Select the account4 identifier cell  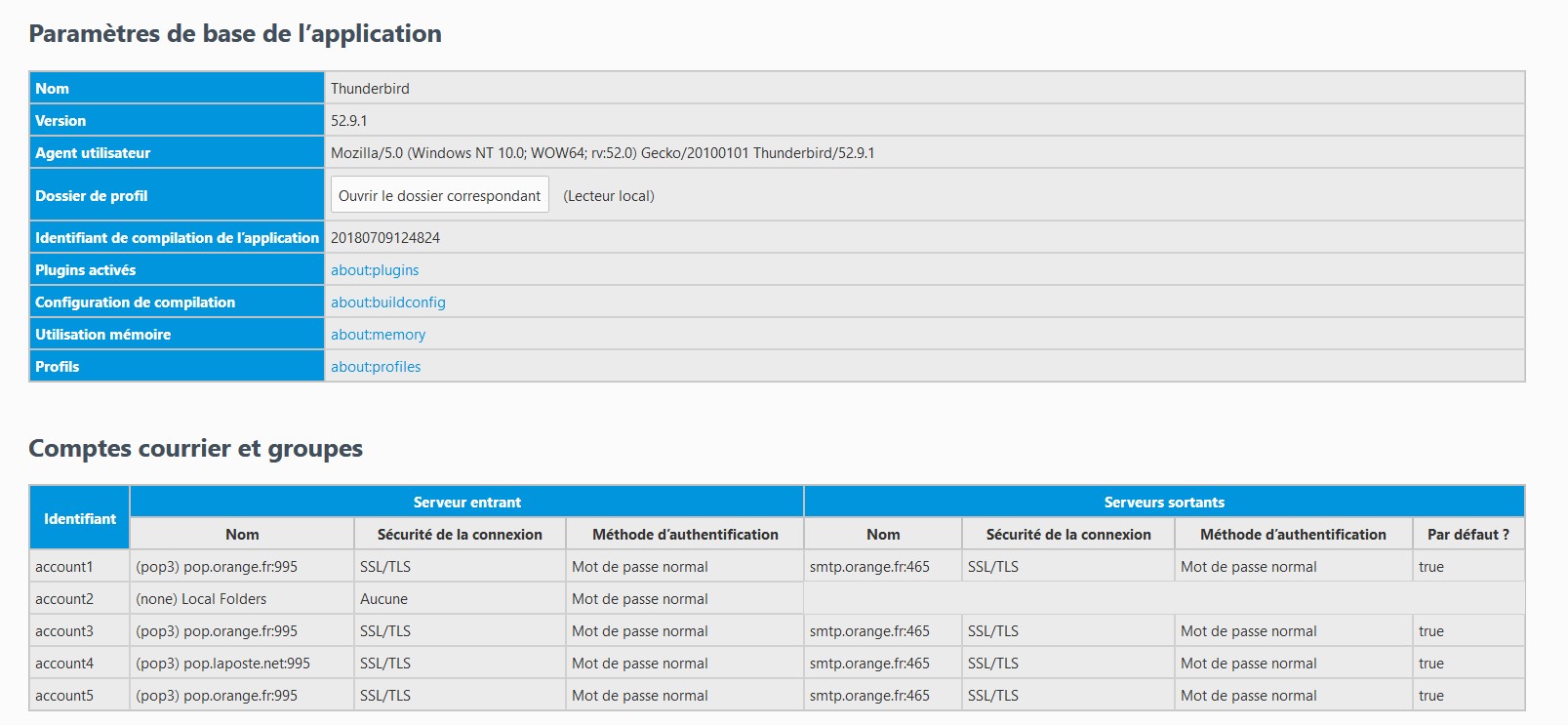(x=64, y=664)
